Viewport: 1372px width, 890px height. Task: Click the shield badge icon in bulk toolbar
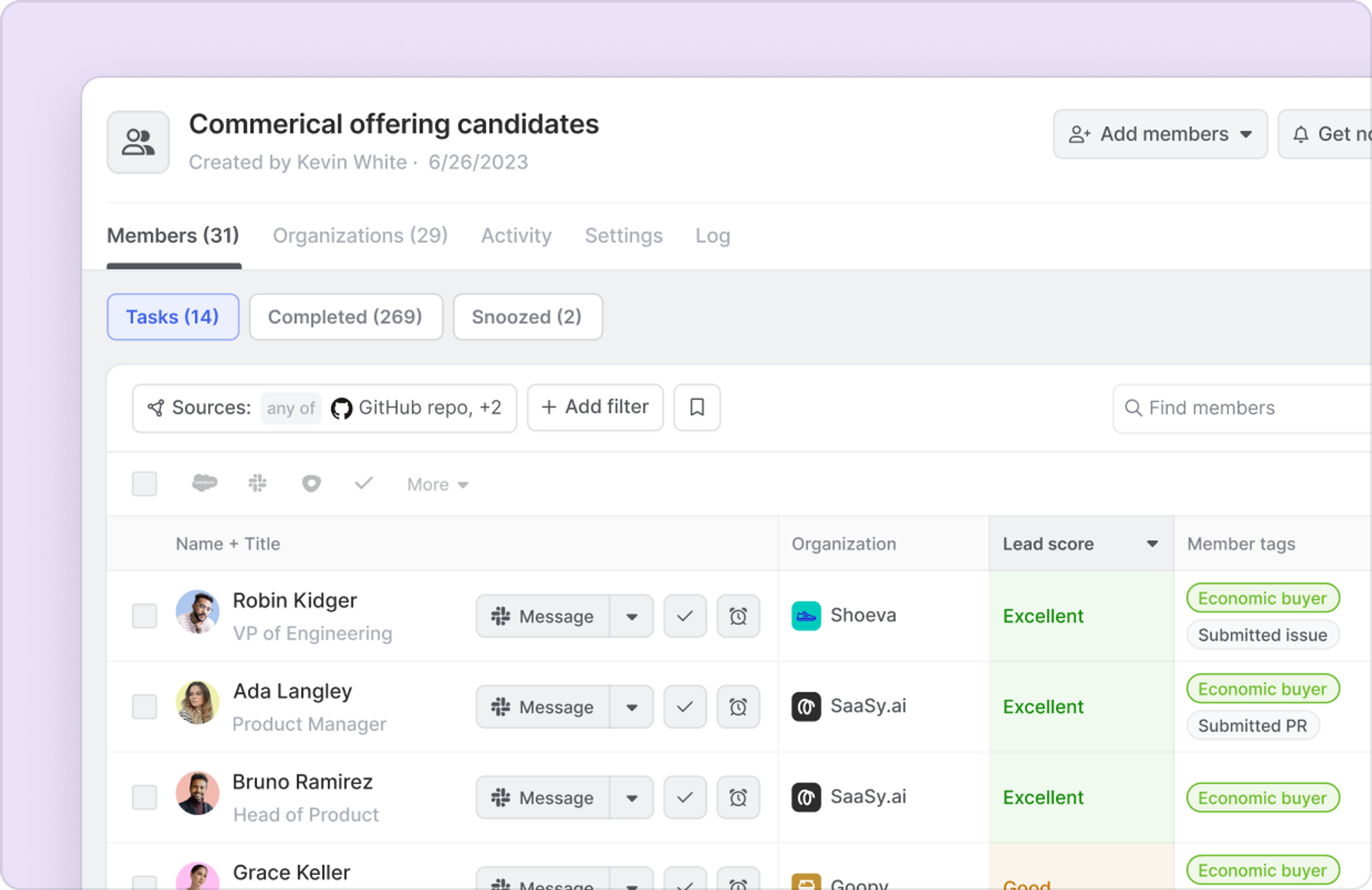pyautogui.click(x=311, y=484)
